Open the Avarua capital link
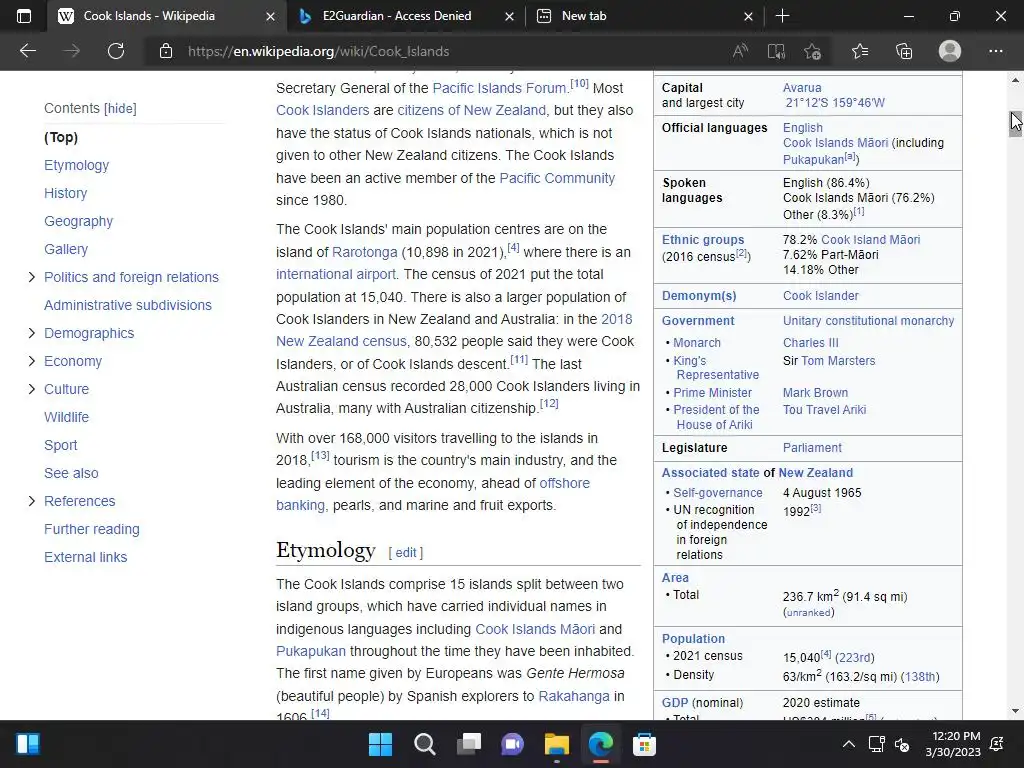The width and height of the screenshot is (1024, 768). [802, 88]
